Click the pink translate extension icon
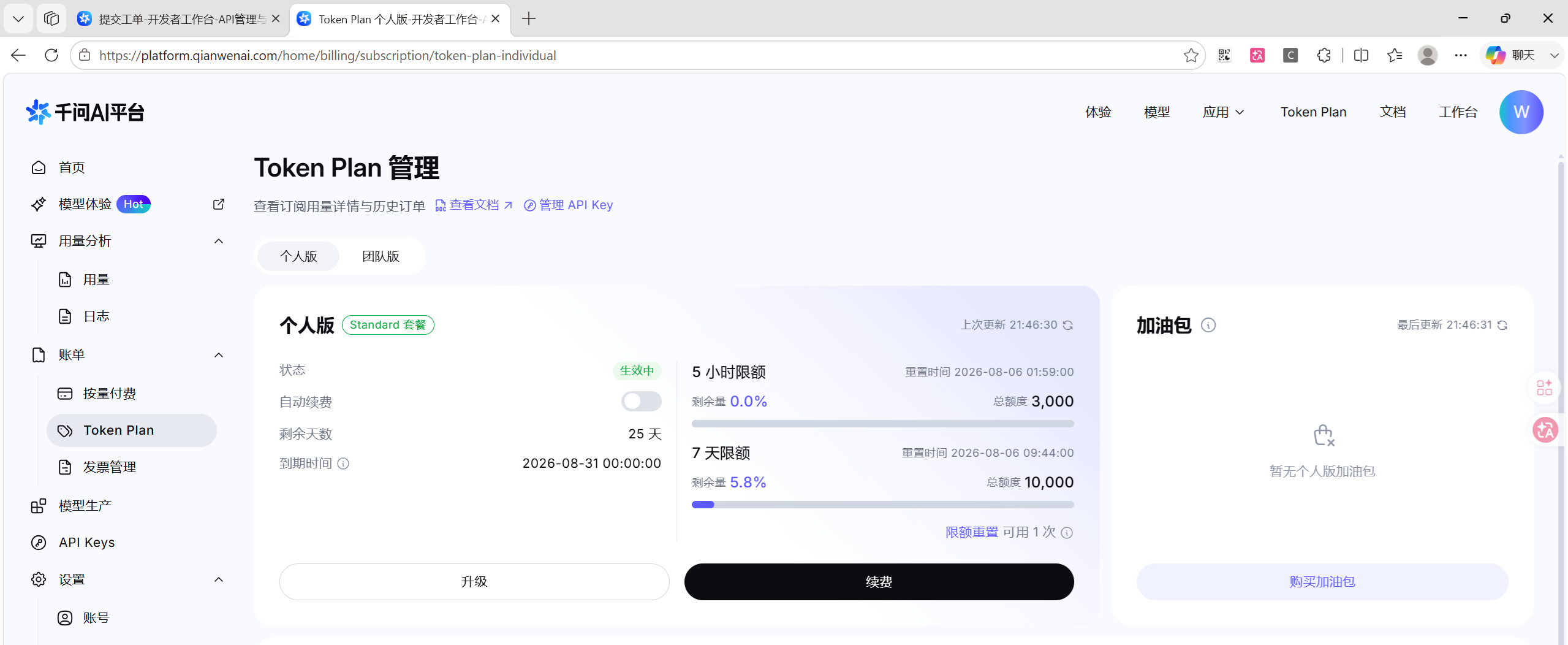Screen dimensions: 1568x645 [1257, 55]
